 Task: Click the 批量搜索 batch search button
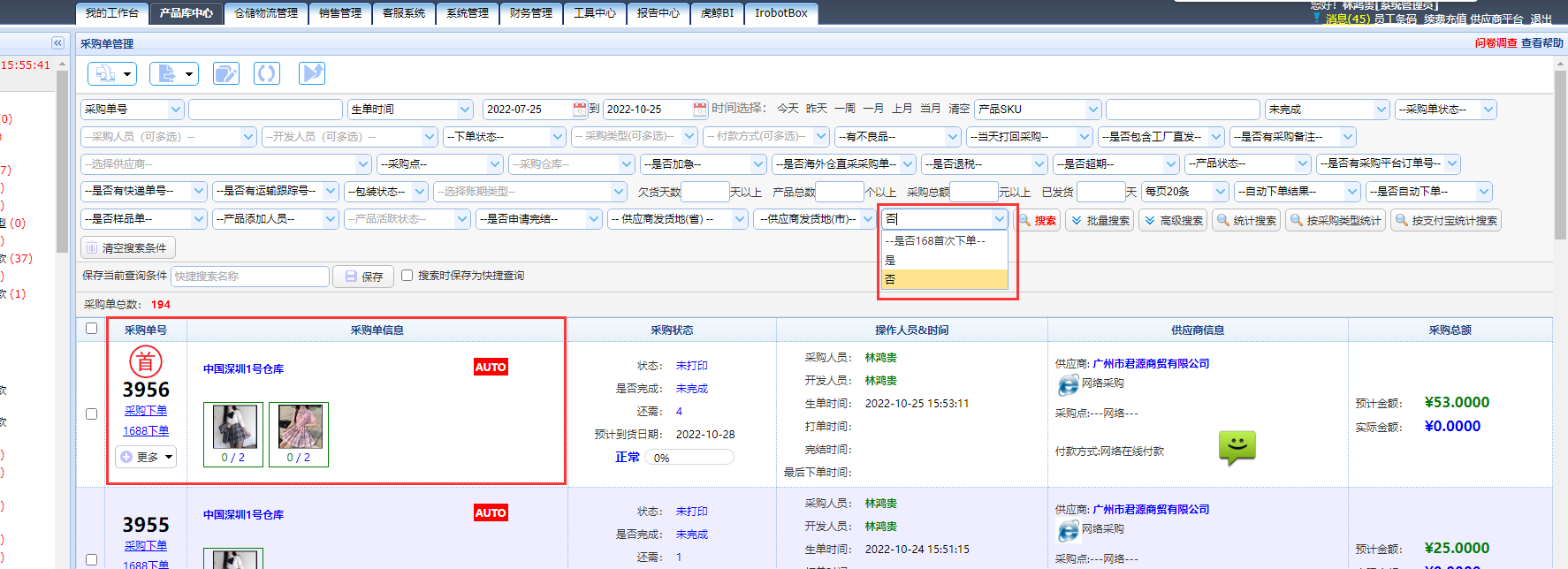pyautogui.click(x=1100, y=220)
